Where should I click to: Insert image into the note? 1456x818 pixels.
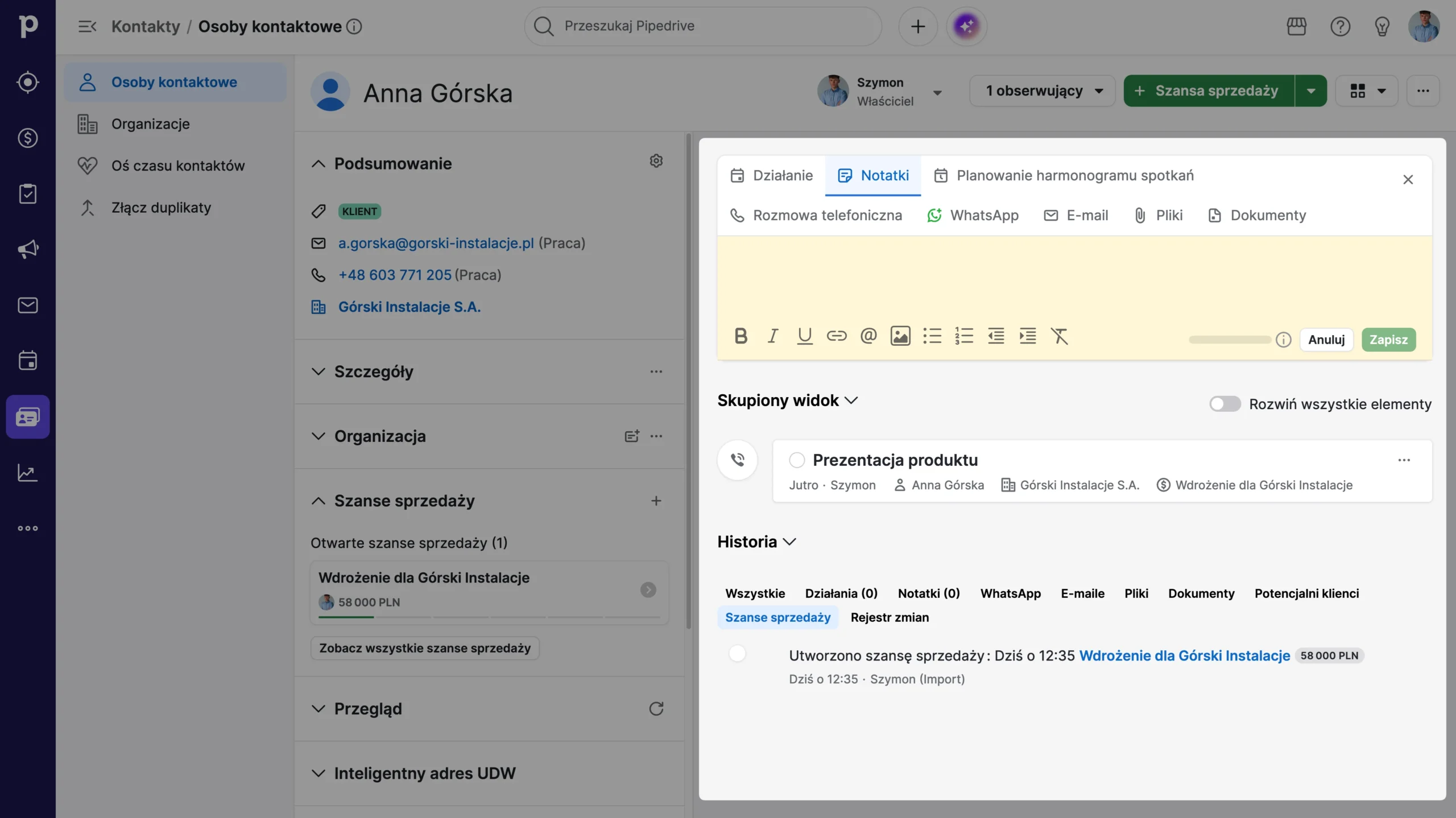tap(900, 336)
